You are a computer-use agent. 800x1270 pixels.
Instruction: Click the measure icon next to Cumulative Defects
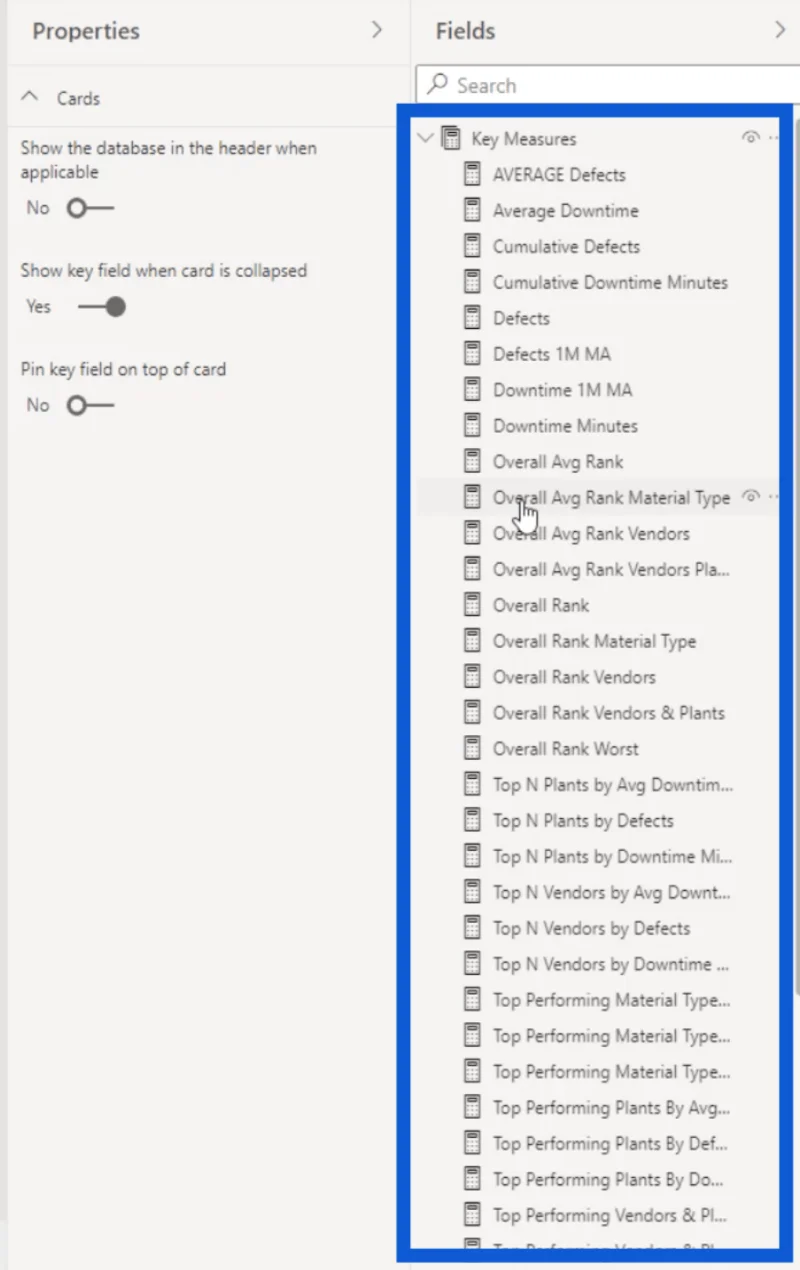473,246
